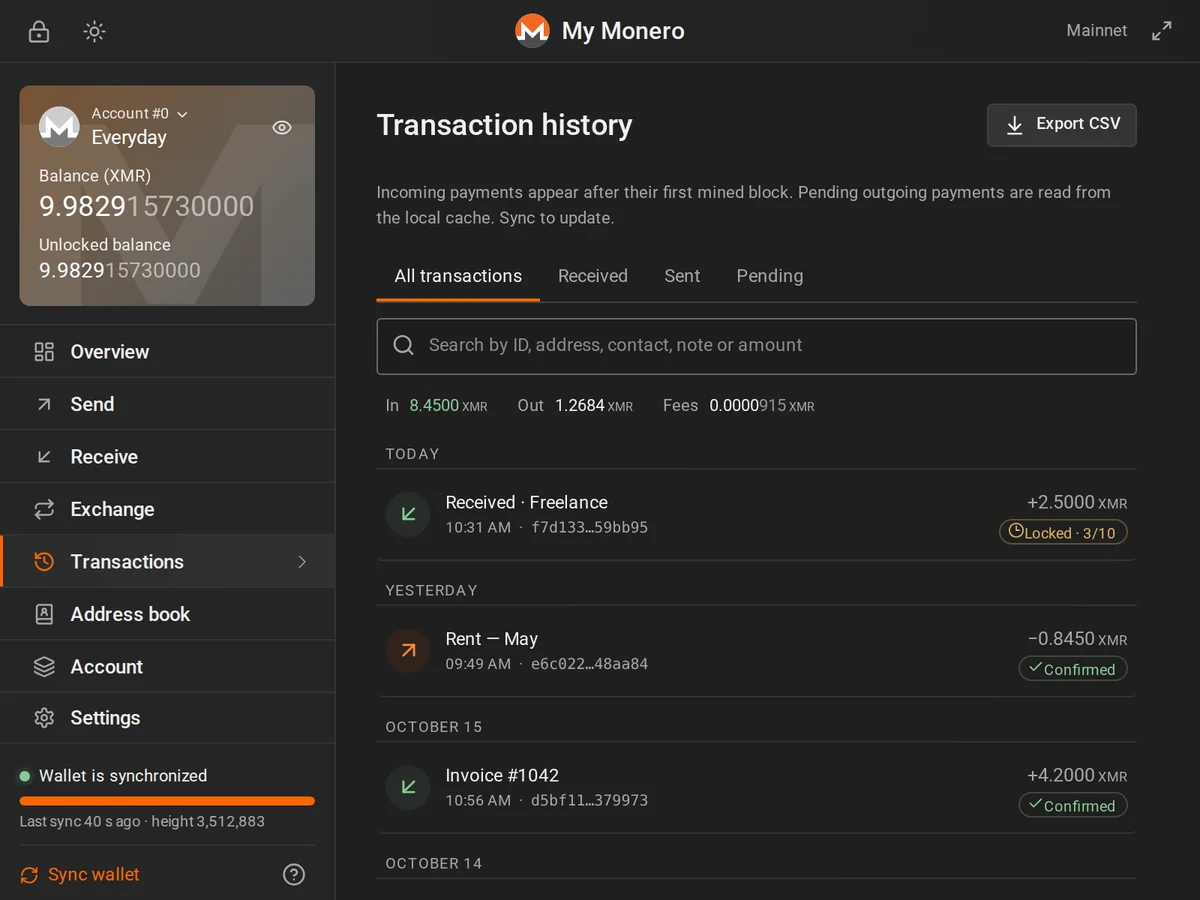Image resolution: width=1200 pixels, height=900 pixels.
Task: Toggle the light/dark theme sun icon
Action: pyautogui.click(x=94, y=31)
